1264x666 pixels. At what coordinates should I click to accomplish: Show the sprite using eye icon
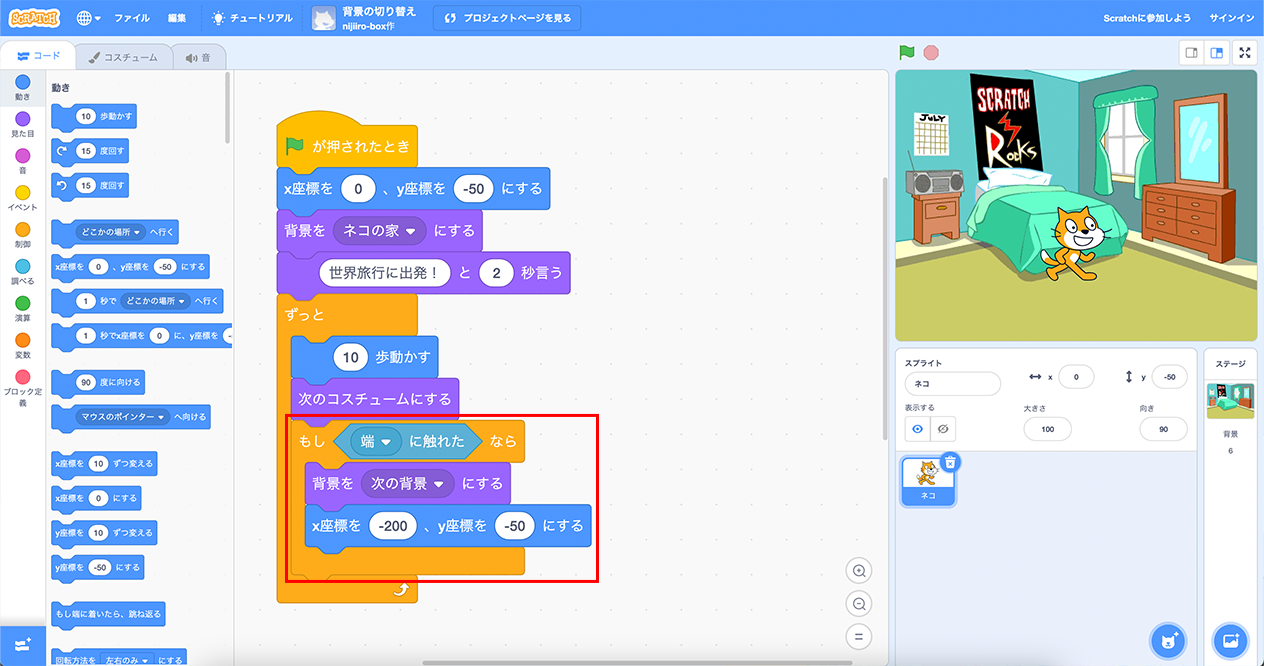(917, 429)
